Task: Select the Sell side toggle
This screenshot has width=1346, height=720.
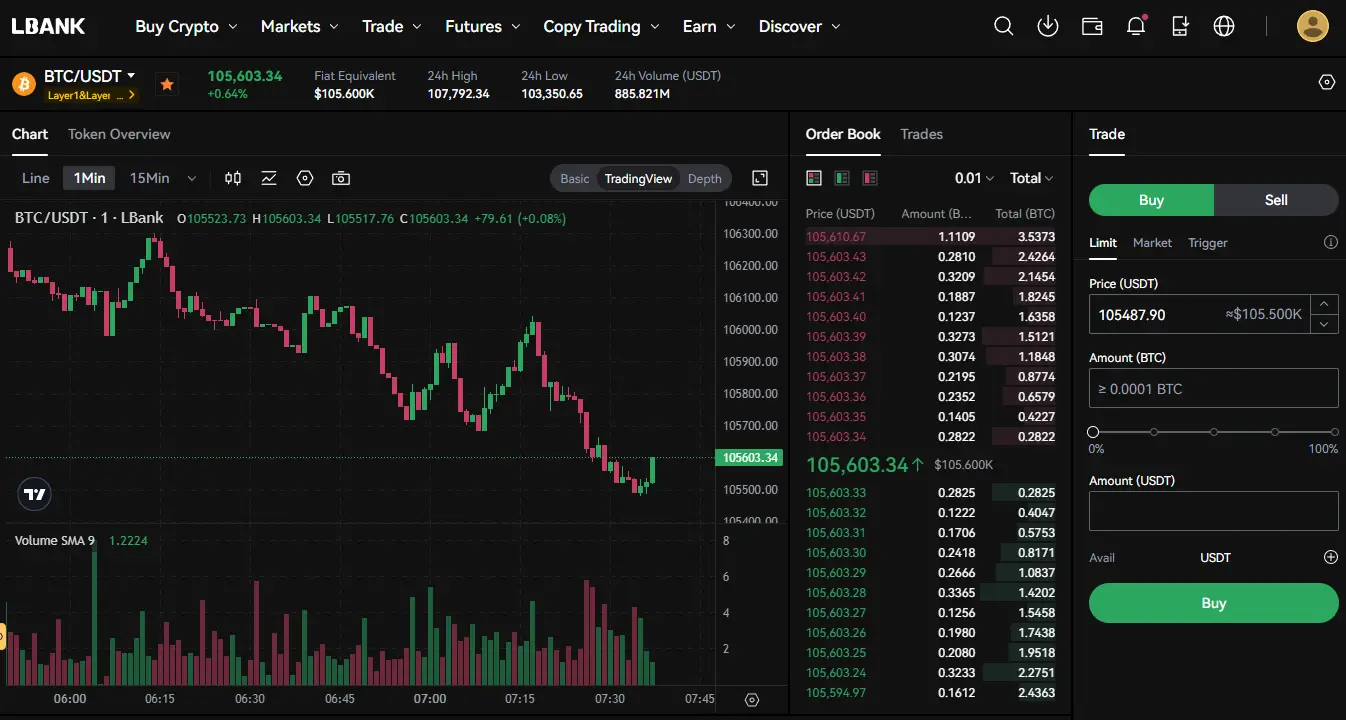Action: [1276, 200]
